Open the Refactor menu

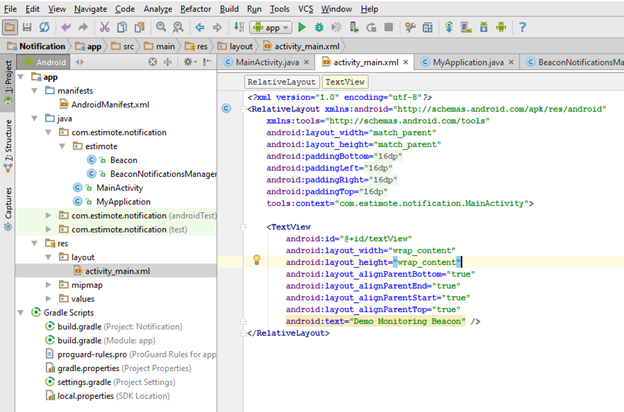point(195,9)
